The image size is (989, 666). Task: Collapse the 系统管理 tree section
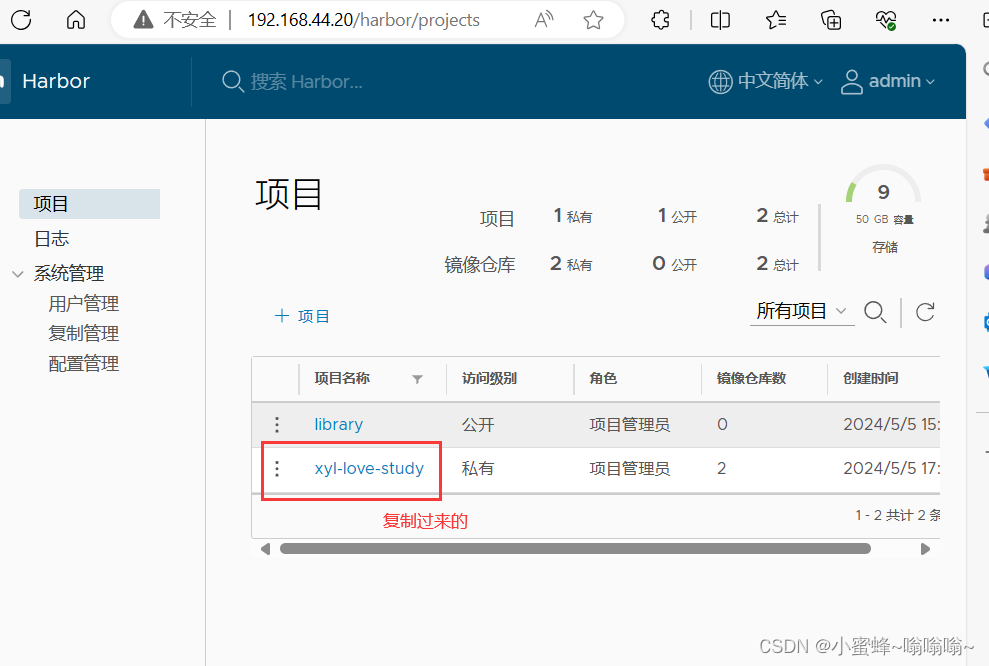click(18, 274)
